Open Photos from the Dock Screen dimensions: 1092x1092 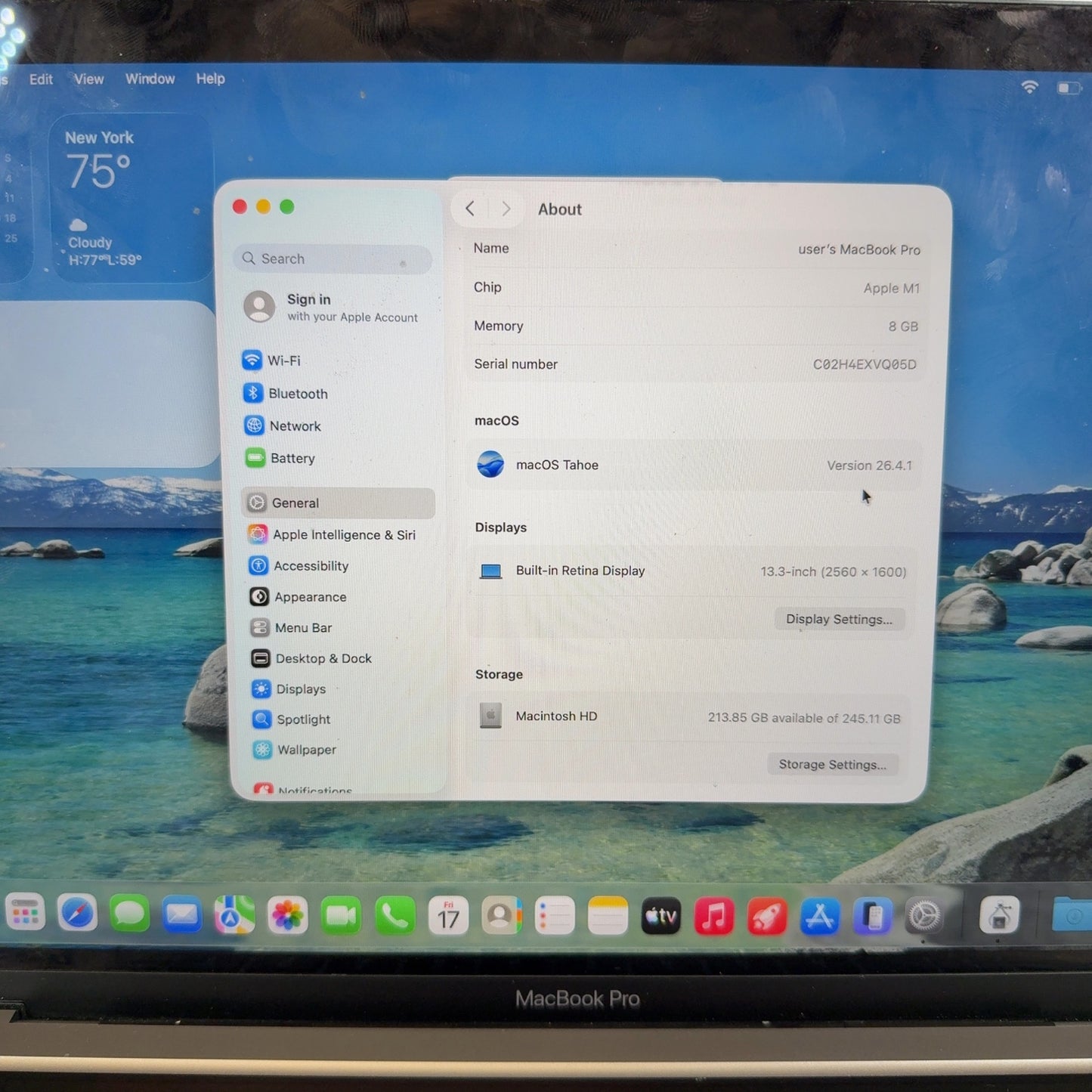287,916
